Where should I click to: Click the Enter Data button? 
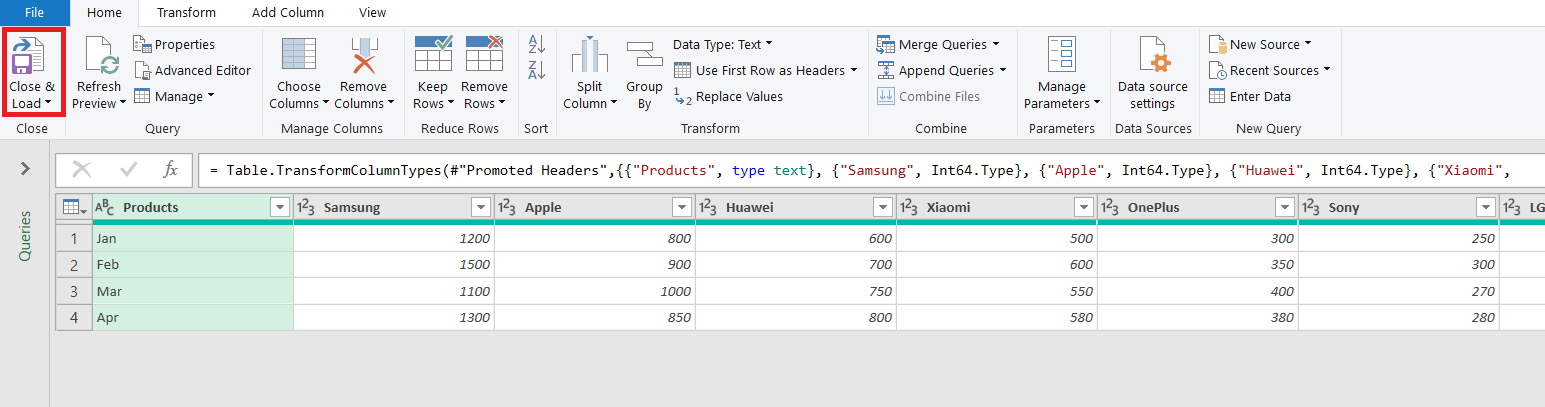point(1250,97)
